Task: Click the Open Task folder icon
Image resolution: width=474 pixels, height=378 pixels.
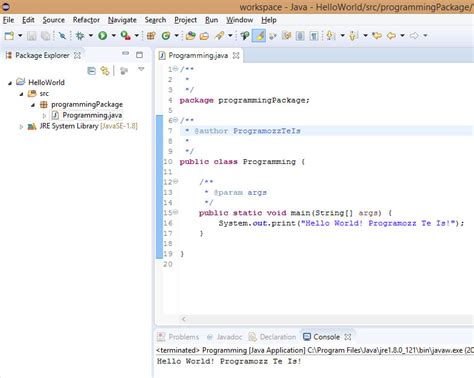Action: pos(204,36)
